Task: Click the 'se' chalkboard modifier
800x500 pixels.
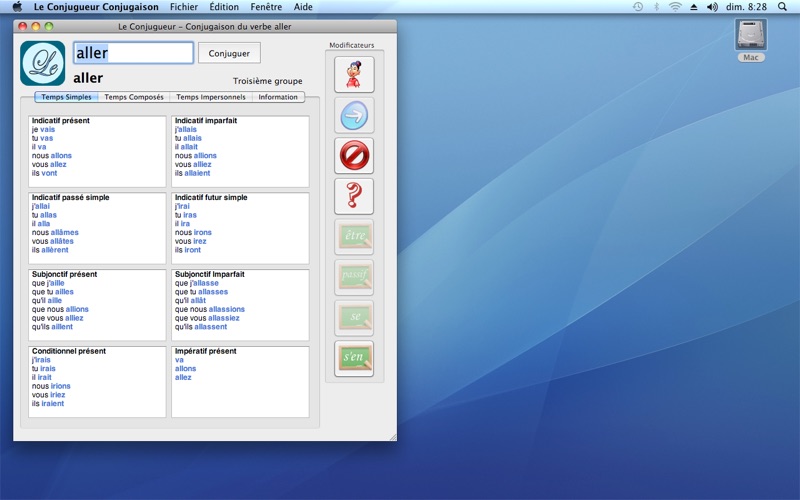Action: click(354, 318)
